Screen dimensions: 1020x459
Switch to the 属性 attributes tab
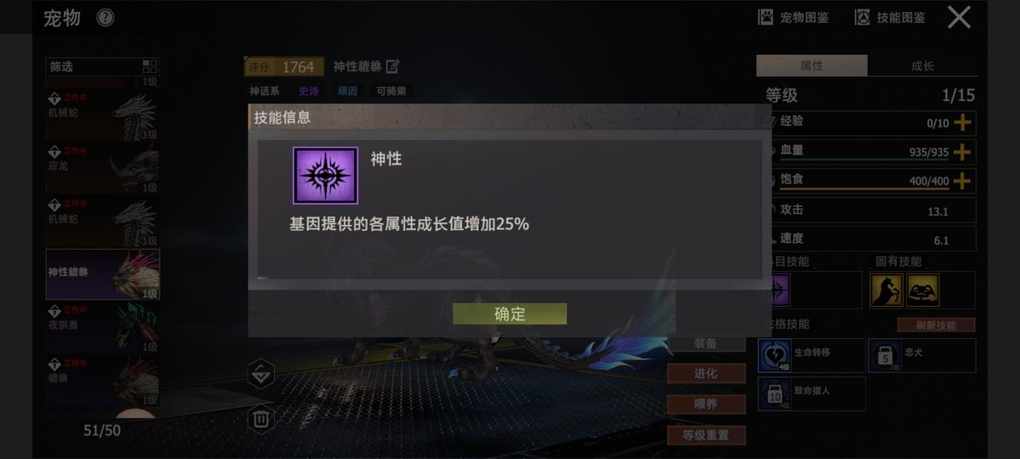[x=812, y=66]
